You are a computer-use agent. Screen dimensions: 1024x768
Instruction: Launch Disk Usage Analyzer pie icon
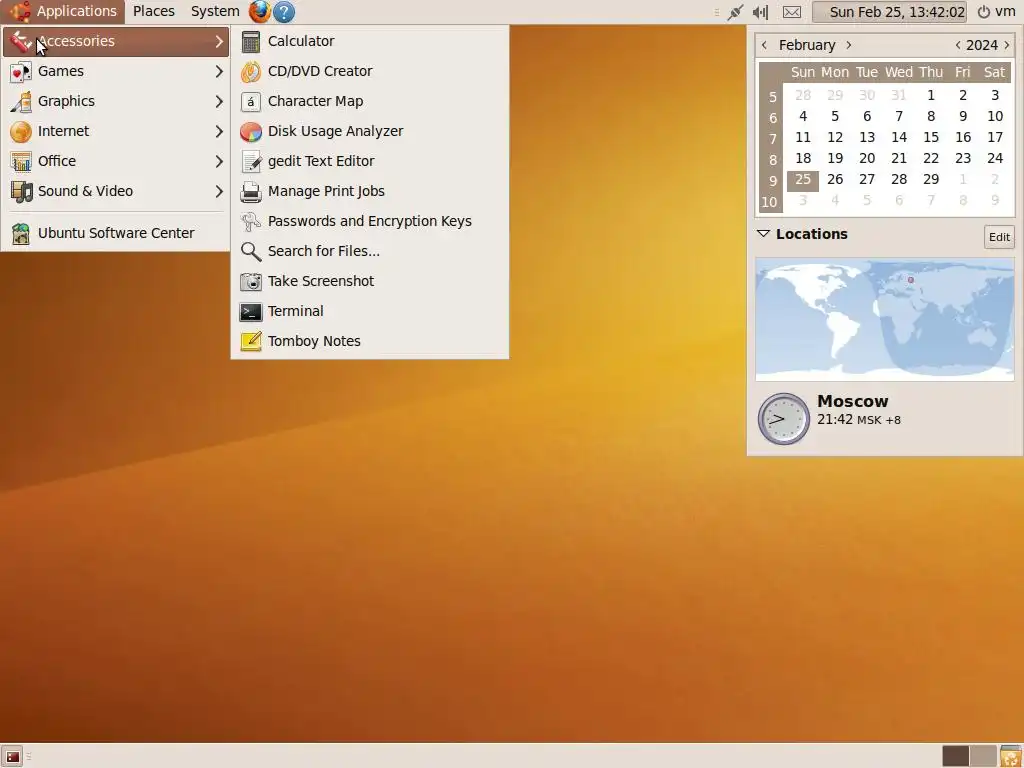pyautogui.click(x=251, y=131)
